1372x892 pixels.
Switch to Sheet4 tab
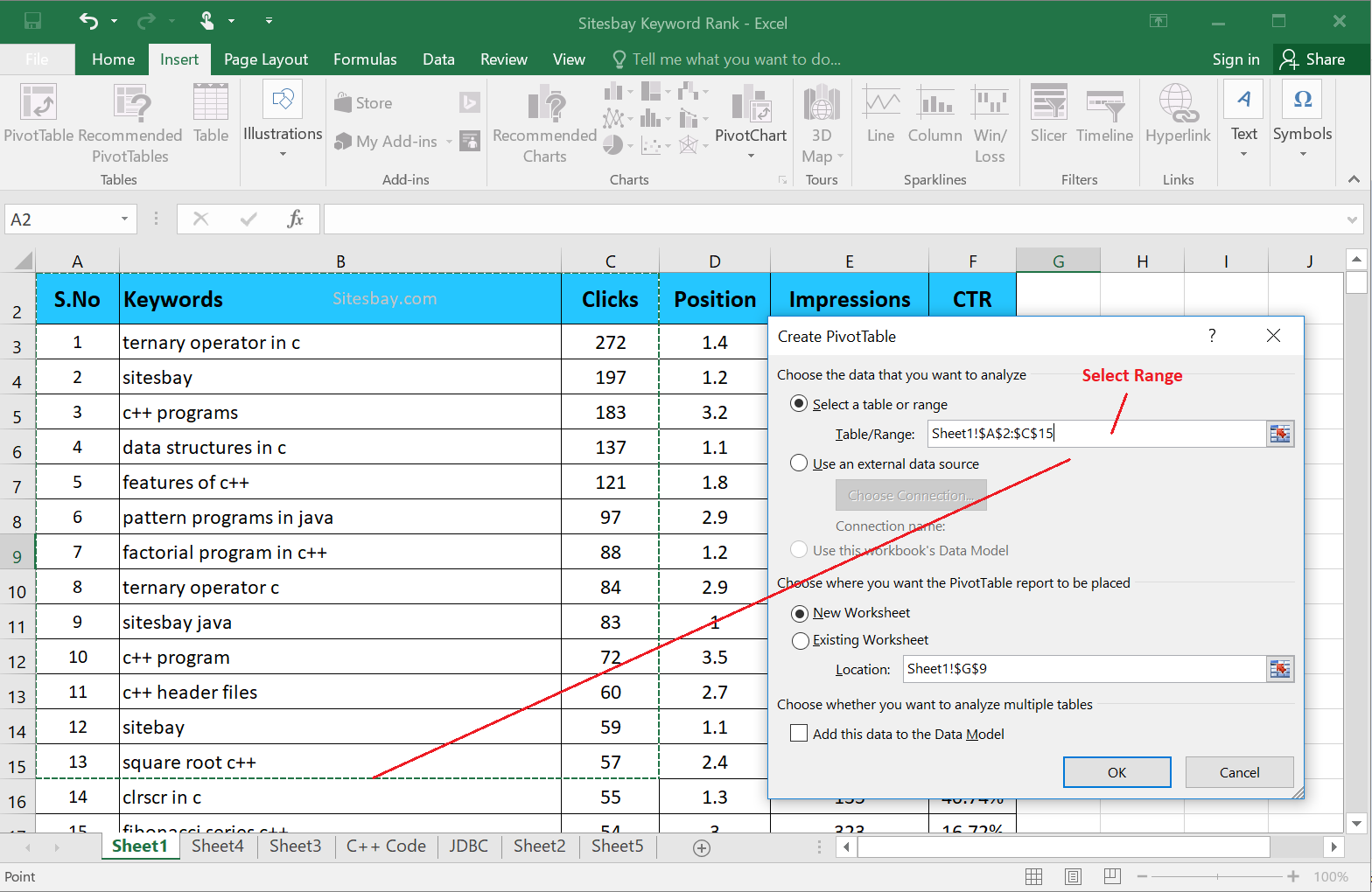pos(217,847)
